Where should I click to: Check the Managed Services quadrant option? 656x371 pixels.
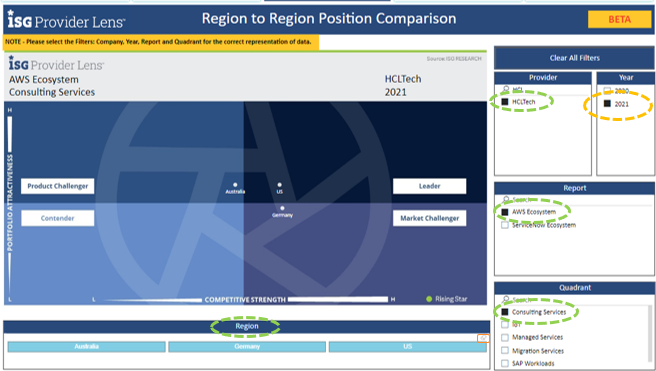pyautogui.click(x=505, y=337)
